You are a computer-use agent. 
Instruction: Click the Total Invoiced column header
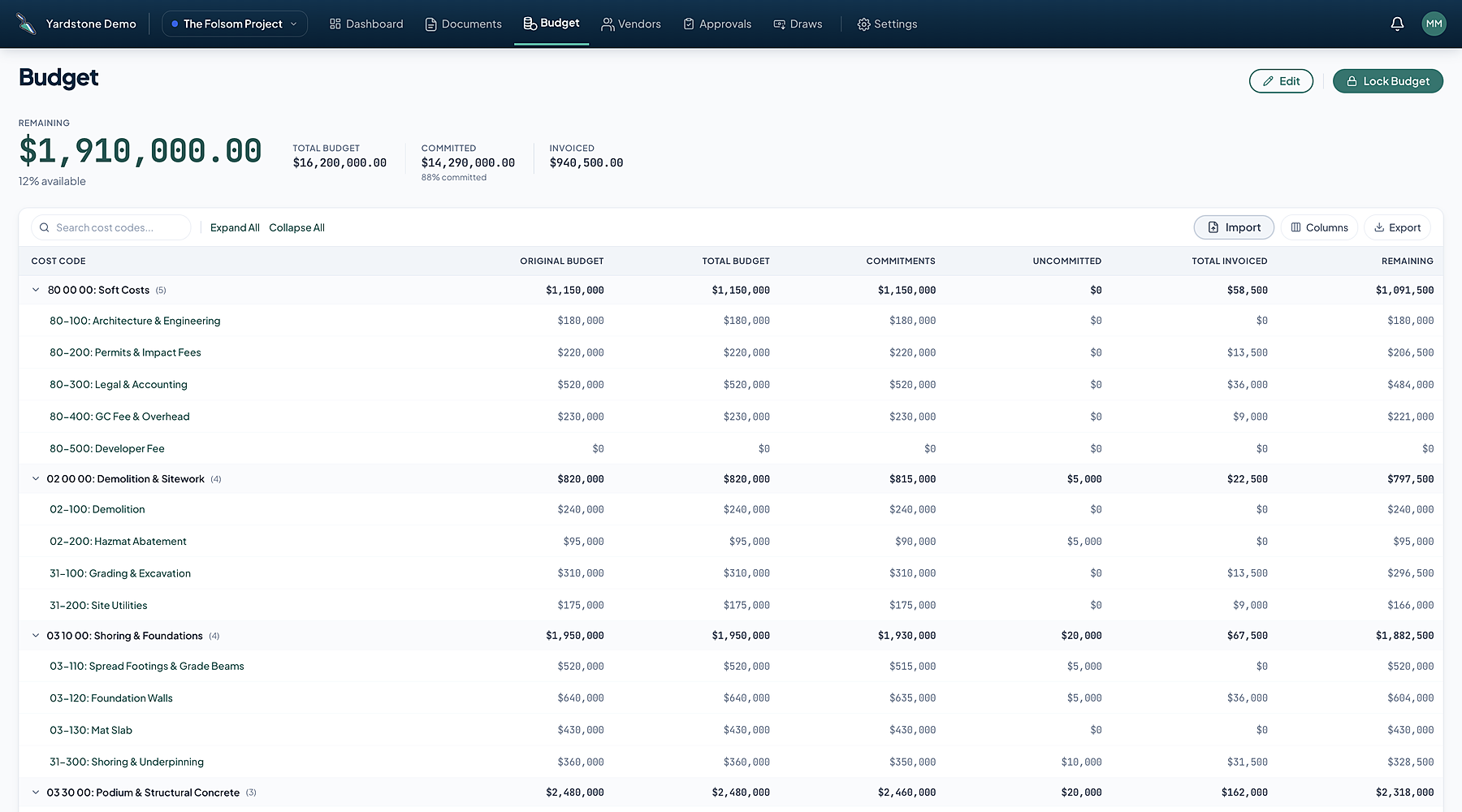[1230, 261]
